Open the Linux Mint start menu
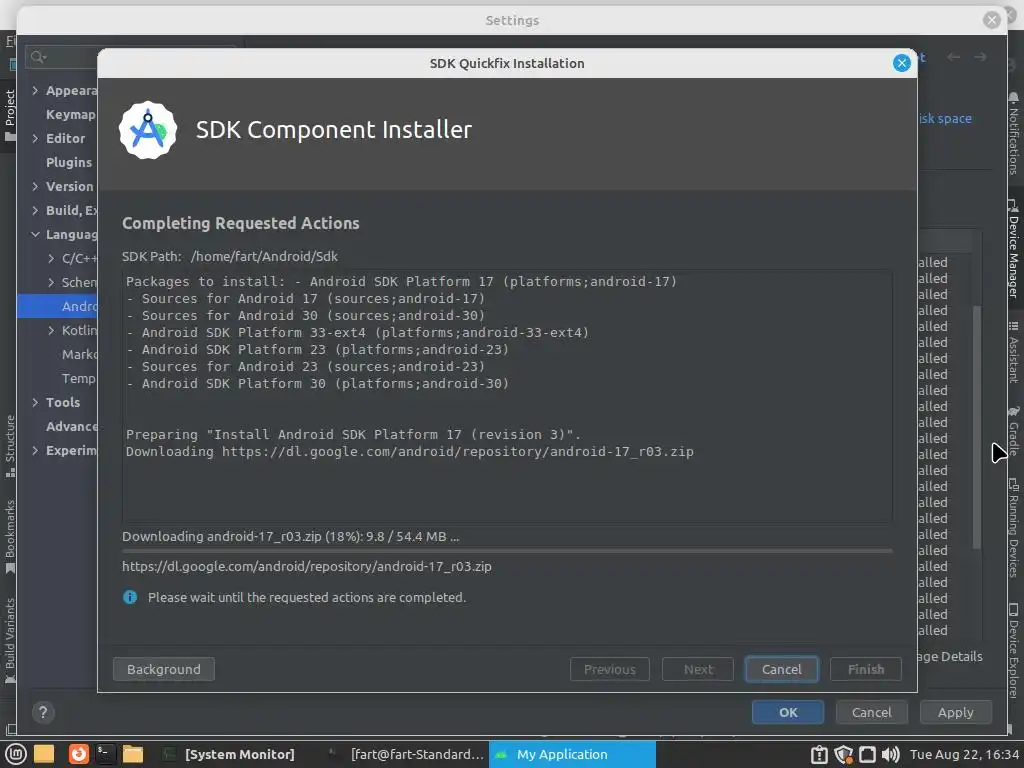The width and height of the screenshot is (1024, 768). (x=15, y=754)
